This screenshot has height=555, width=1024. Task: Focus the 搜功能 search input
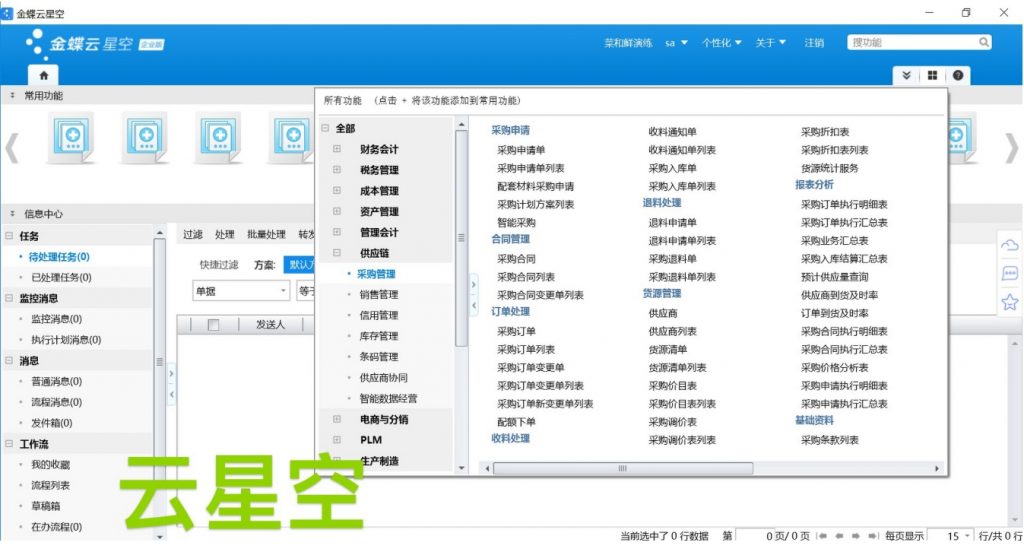[x=912, y=42]
